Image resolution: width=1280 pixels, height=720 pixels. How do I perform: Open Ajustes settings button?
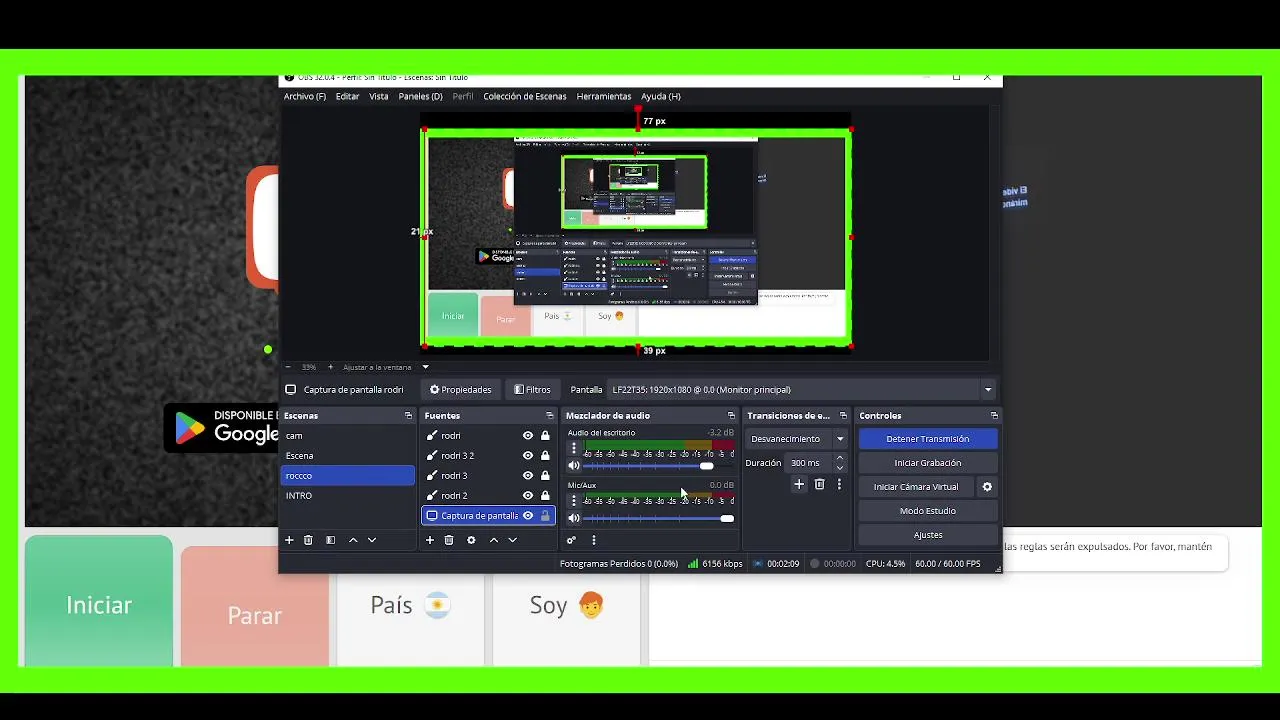click(927, 535)
